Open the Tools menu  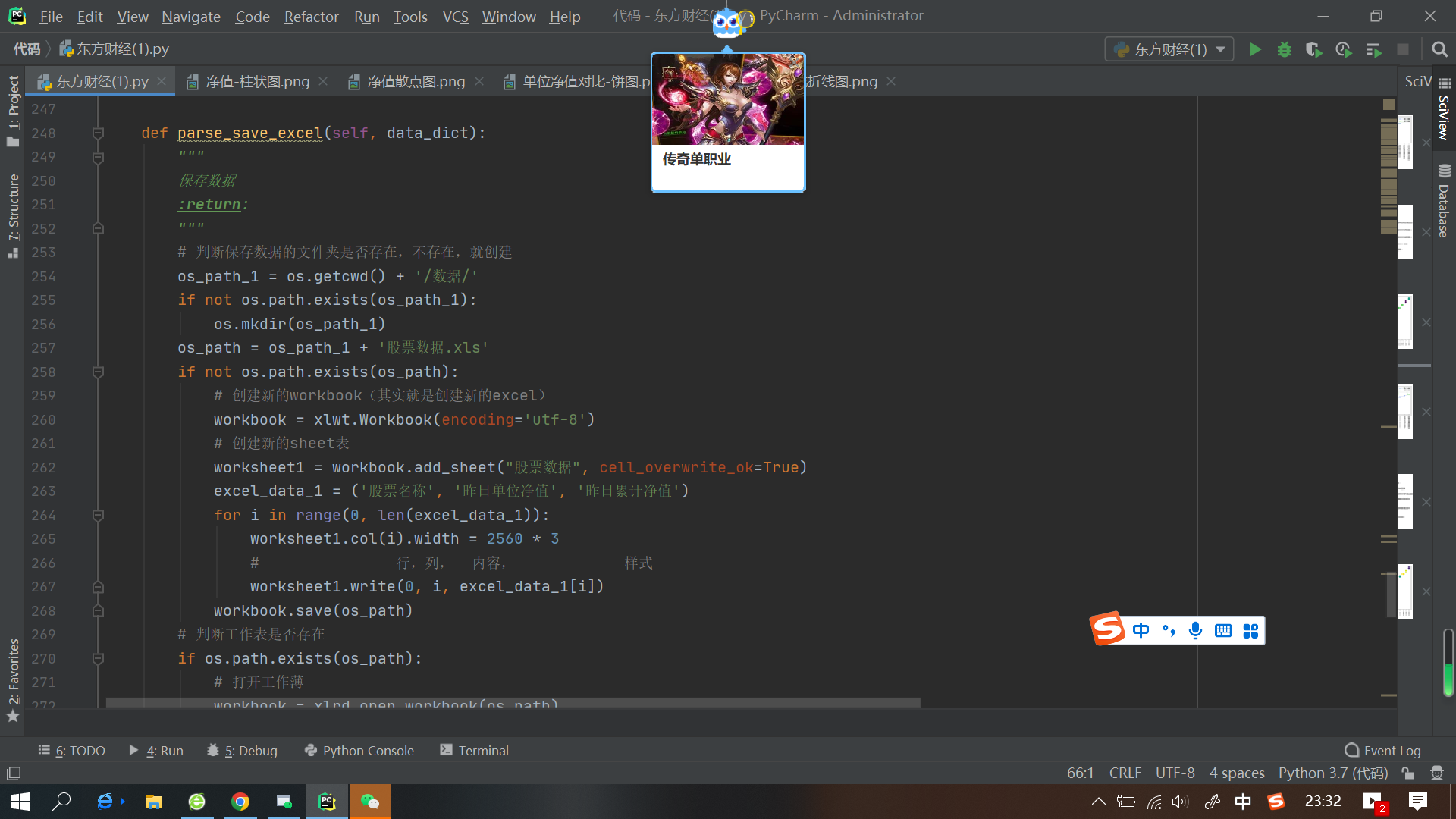410,16
